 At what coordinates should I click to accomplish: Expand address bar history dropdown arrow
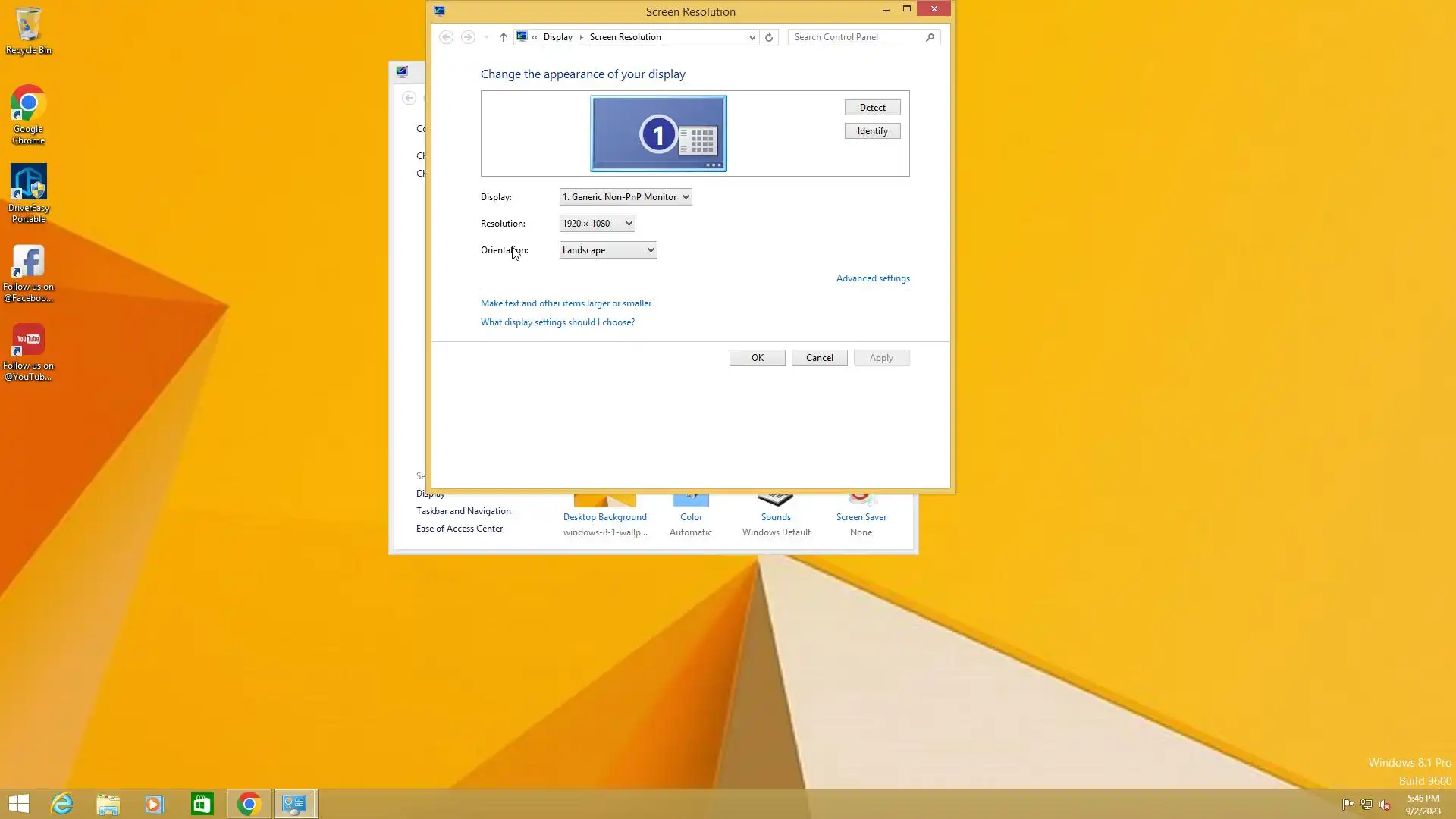752,37
